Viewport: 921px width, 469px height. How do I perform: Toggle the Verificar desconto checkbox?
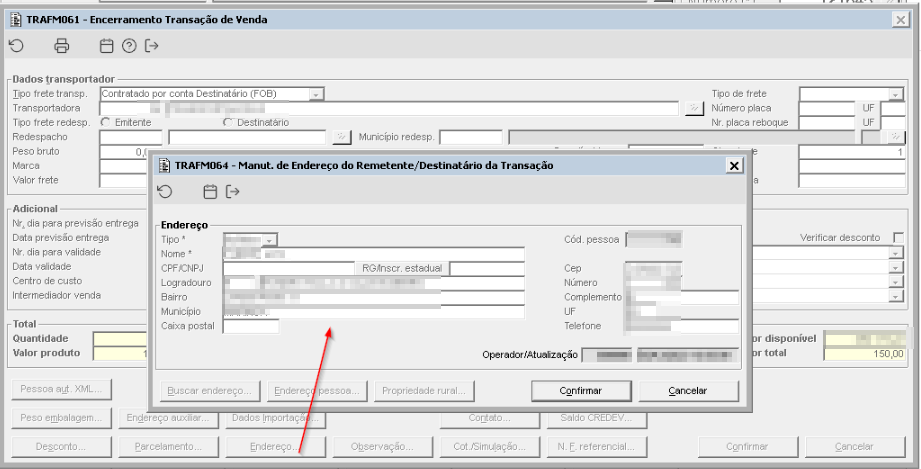[x=899, y=237]
